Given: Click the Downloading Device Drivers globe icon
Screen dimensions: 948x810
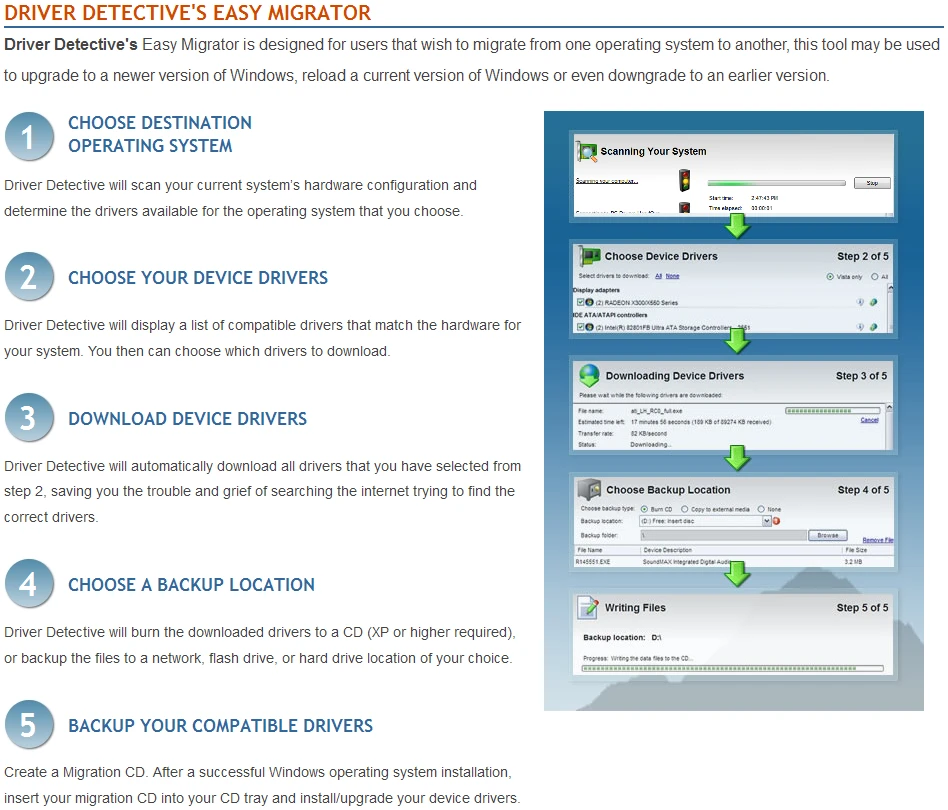Looking at the screenshot, I should (589, 375).
